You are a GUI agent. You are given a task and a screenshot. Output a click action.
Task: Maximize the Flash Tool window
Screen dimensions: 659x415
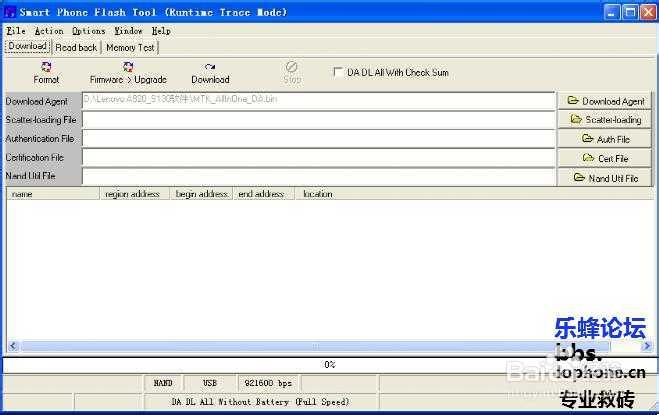coord(630,12)
